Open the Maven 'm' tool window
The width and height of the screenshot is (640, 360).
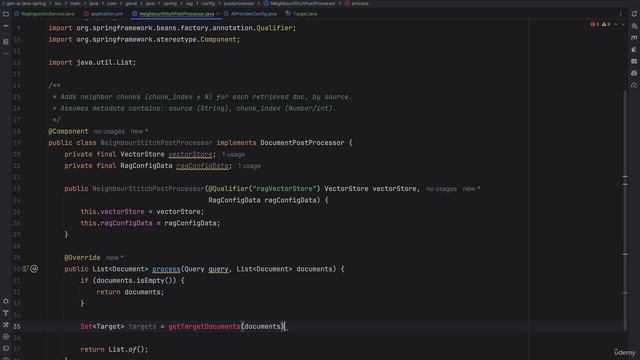click(634, 38)
